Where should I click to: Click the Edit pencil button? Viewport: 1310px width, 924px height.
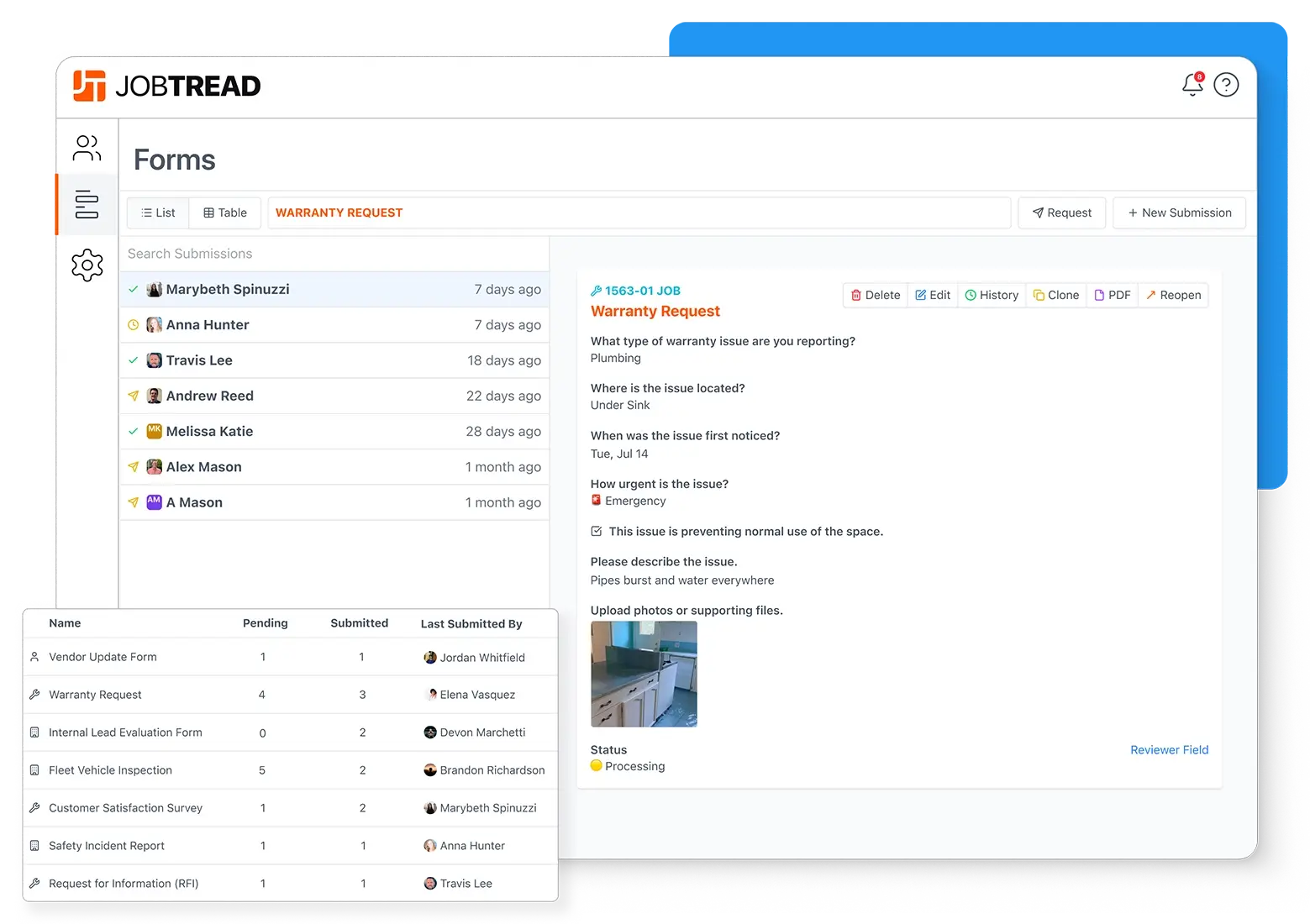(933, 295)
